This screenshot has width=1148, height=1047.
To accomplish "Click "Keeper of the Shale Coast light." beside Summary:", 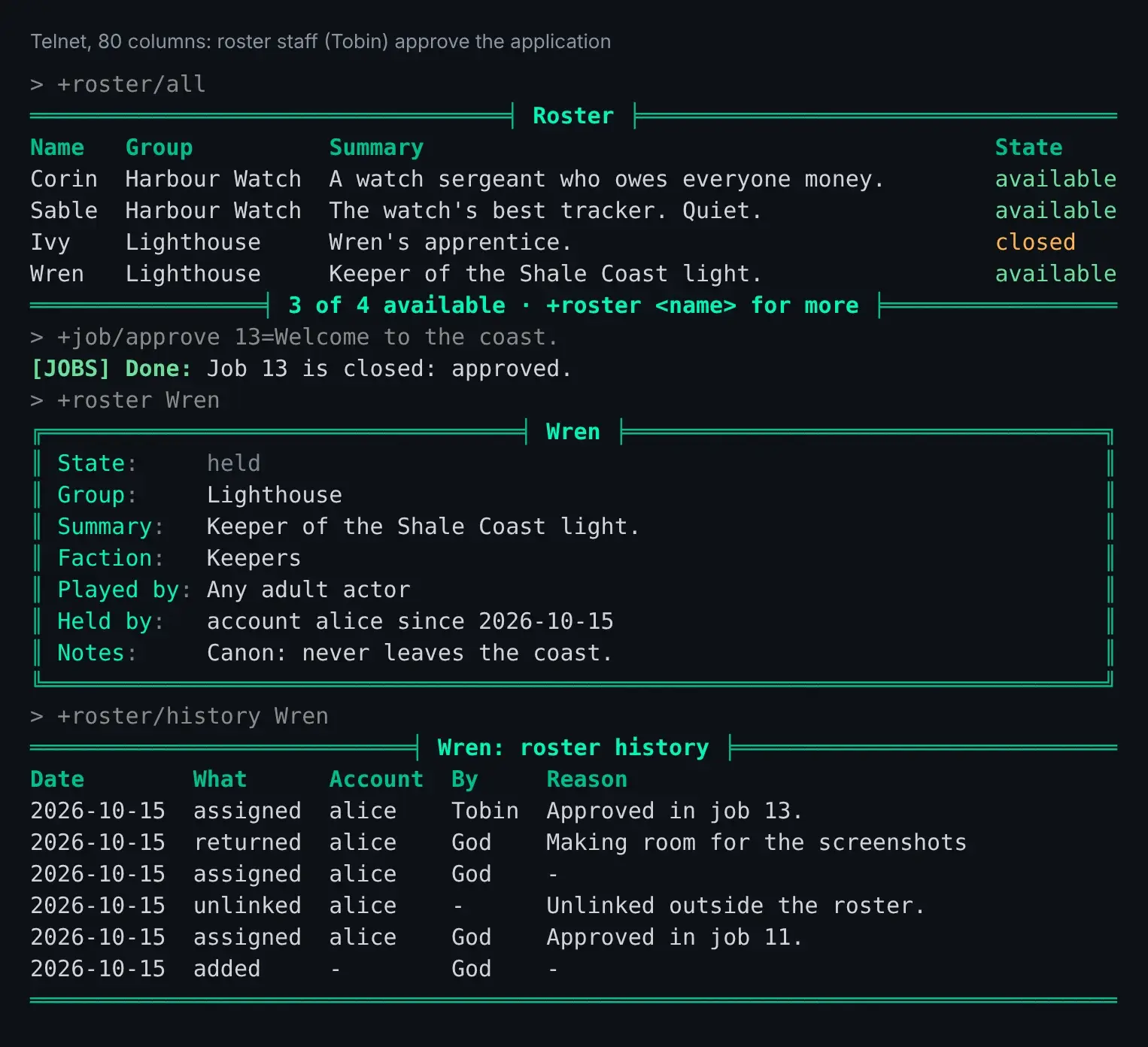I will click(x=424, y=527).
